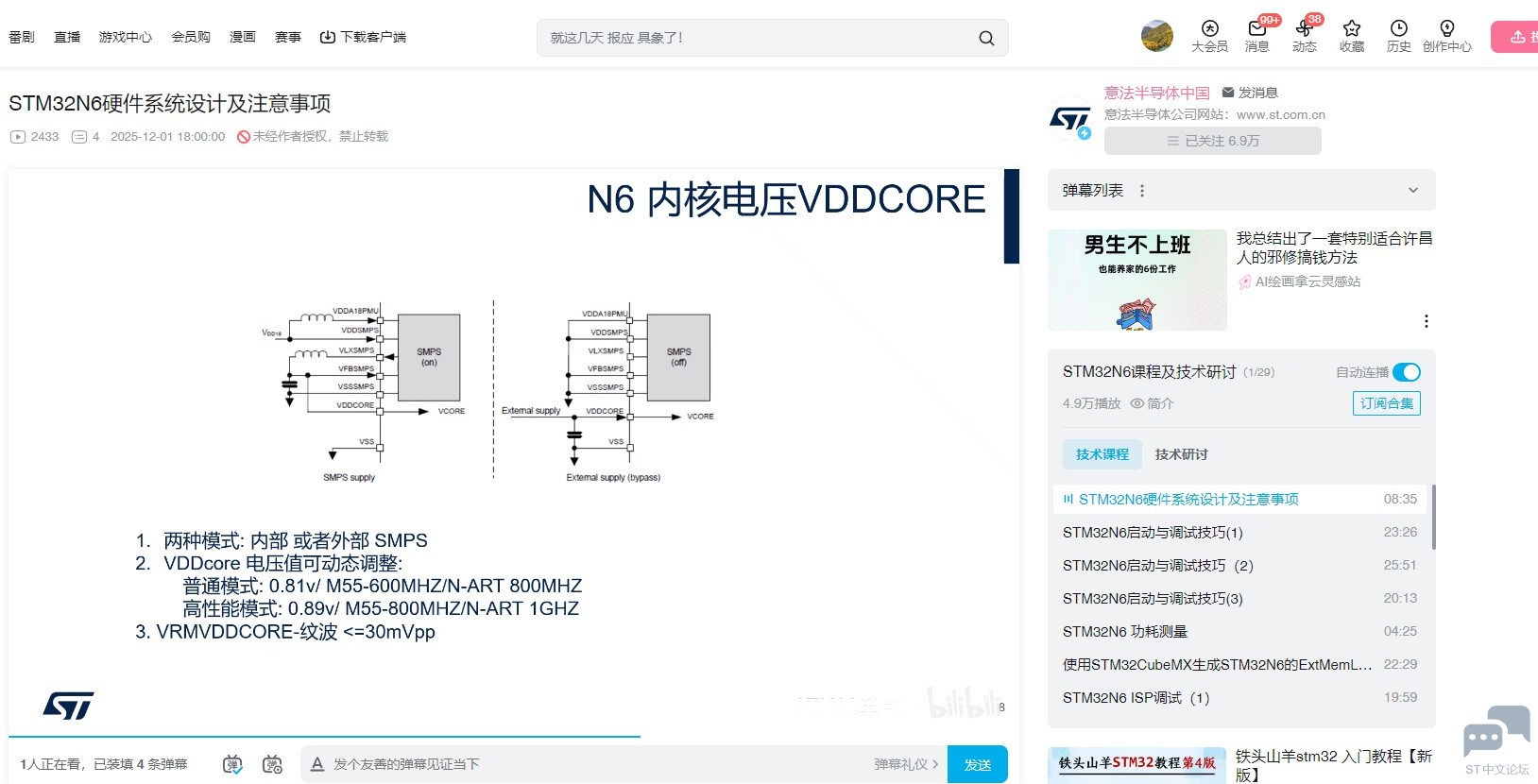Click the user profile avatar
Screen dimensions: 1538x784
[1156, 36]
